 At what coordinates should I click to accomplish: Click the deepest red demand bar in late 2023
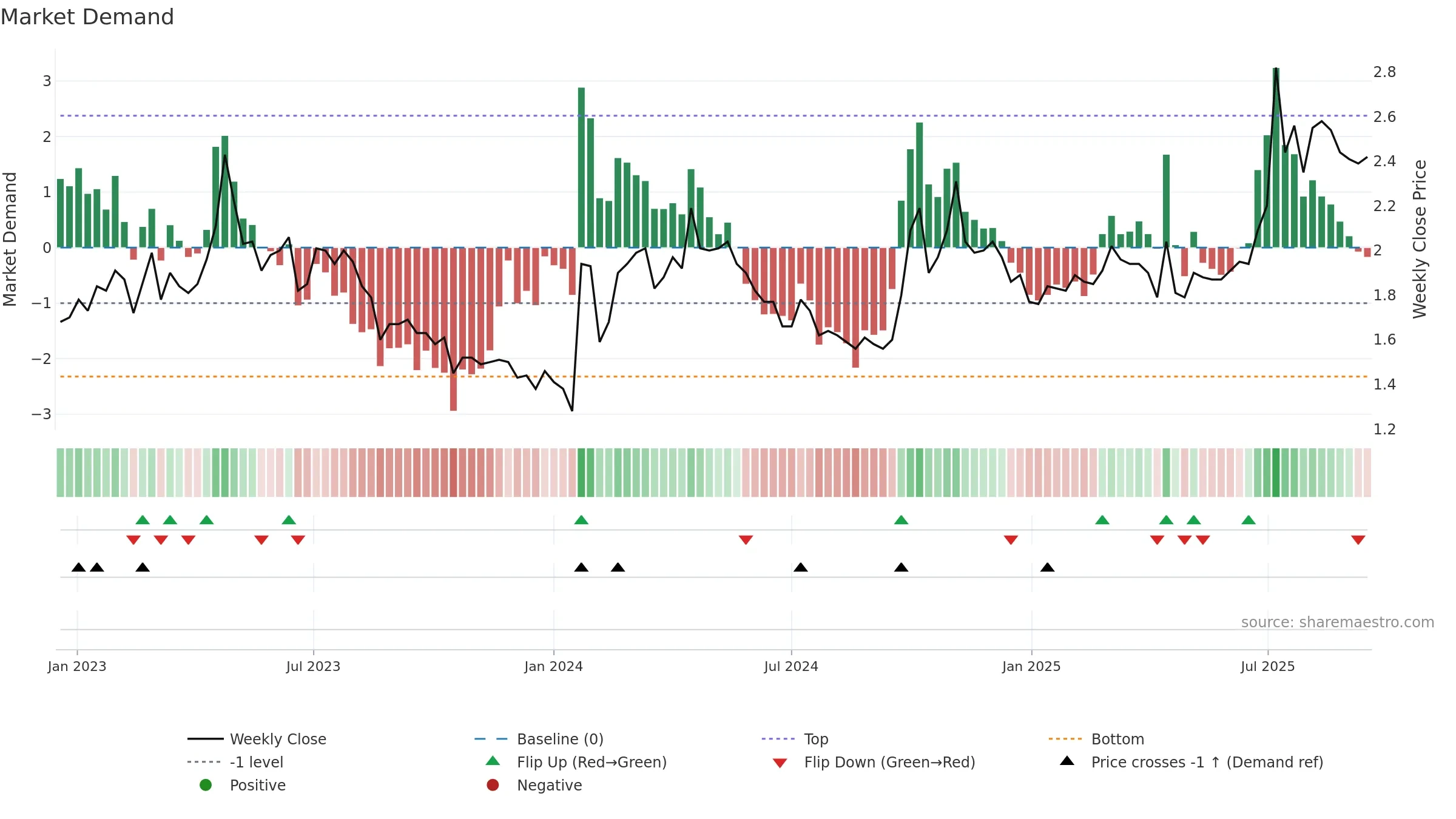453,329
